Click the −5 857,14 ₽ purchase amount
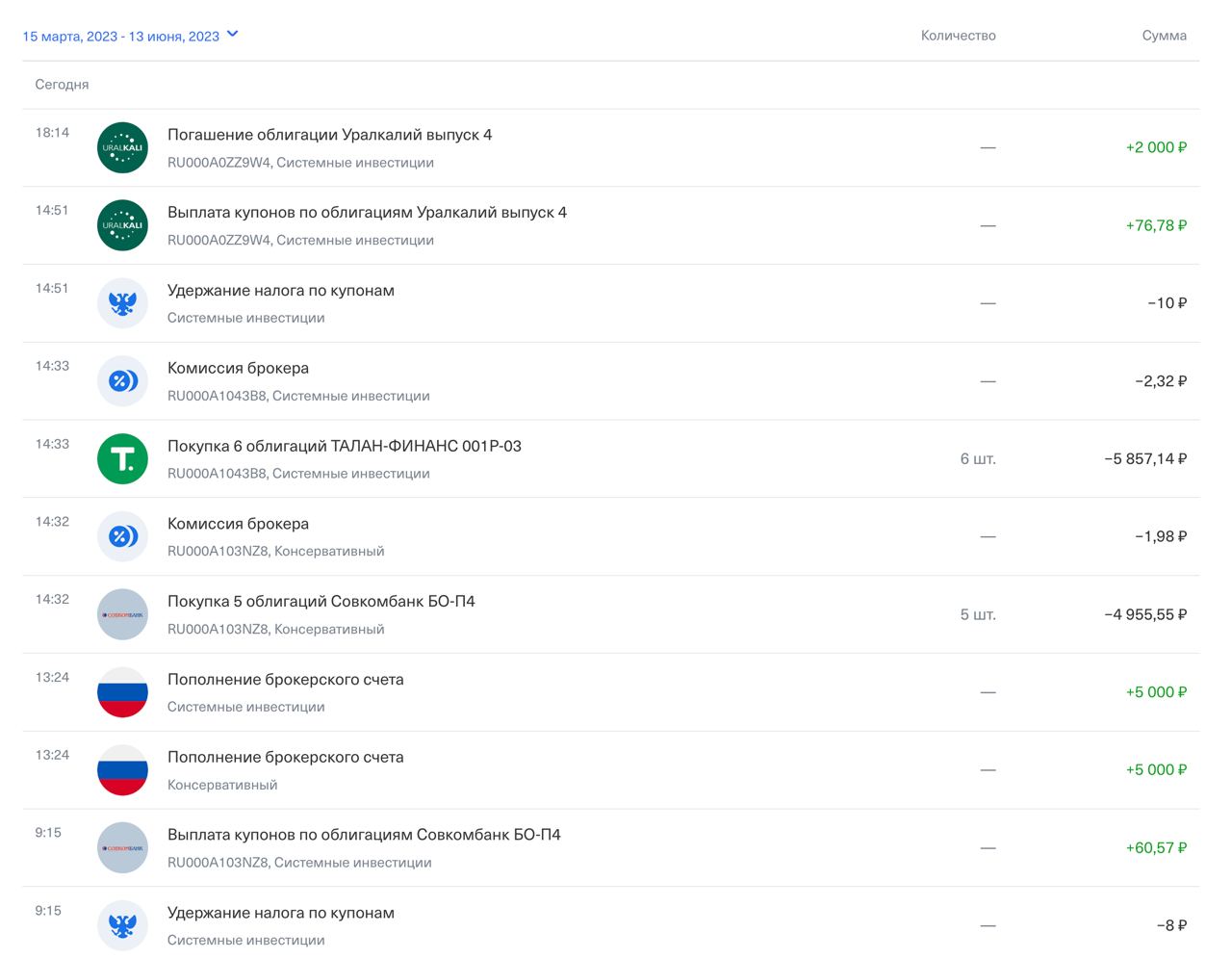The height and width of the screenshot is (959, 1232). [x=1144, y=459]
